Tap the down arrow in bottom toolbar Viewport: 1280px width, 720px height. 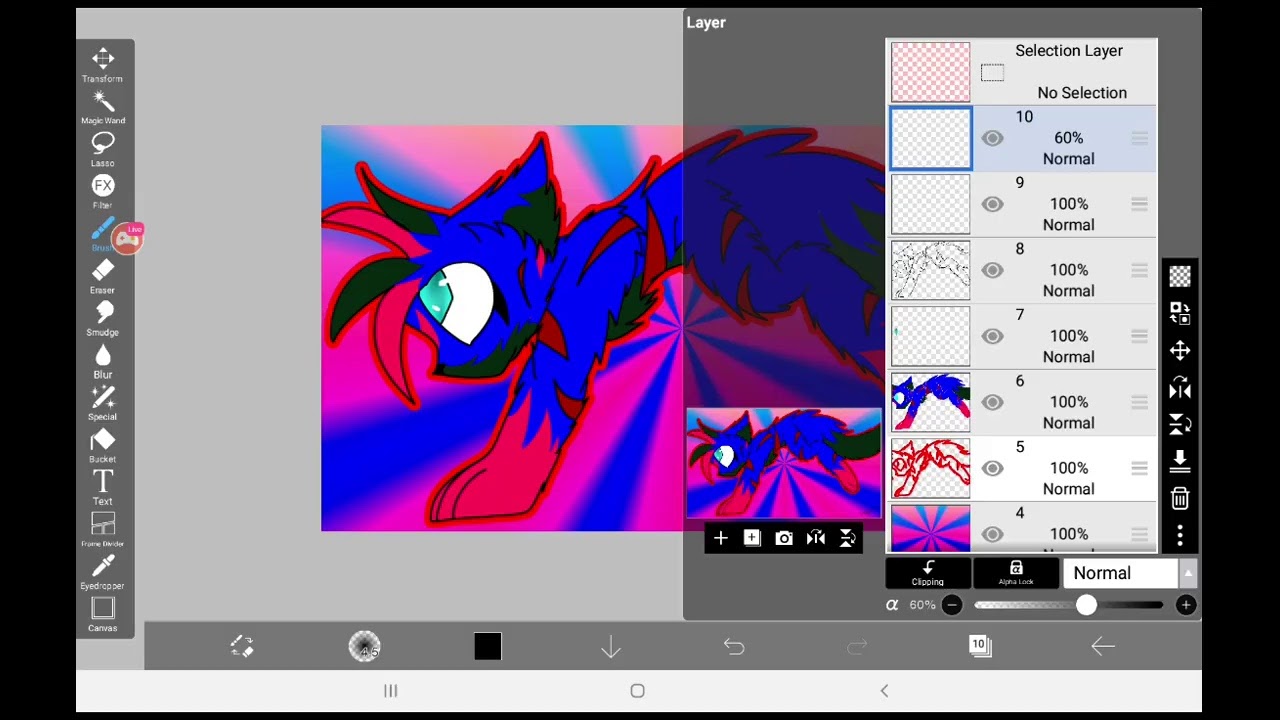[611, 646]
